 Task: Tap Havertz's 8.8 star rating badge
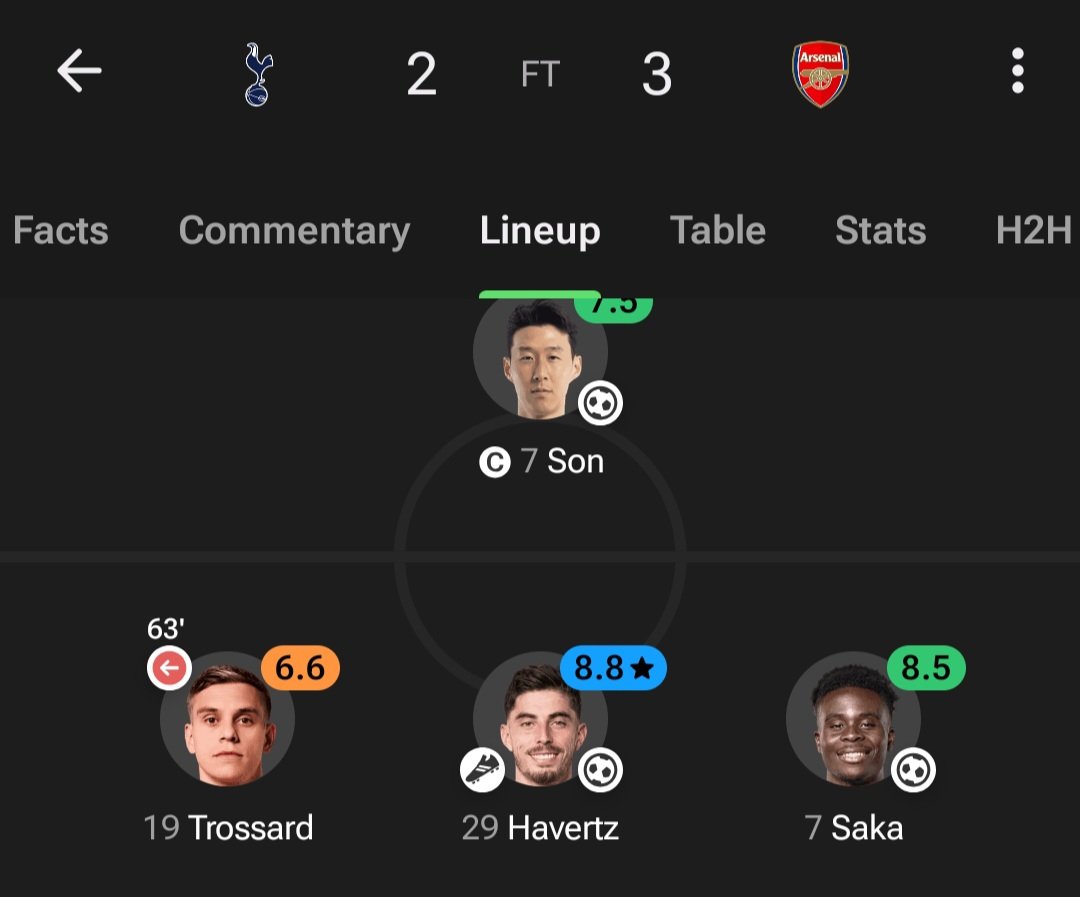(613, 668)
